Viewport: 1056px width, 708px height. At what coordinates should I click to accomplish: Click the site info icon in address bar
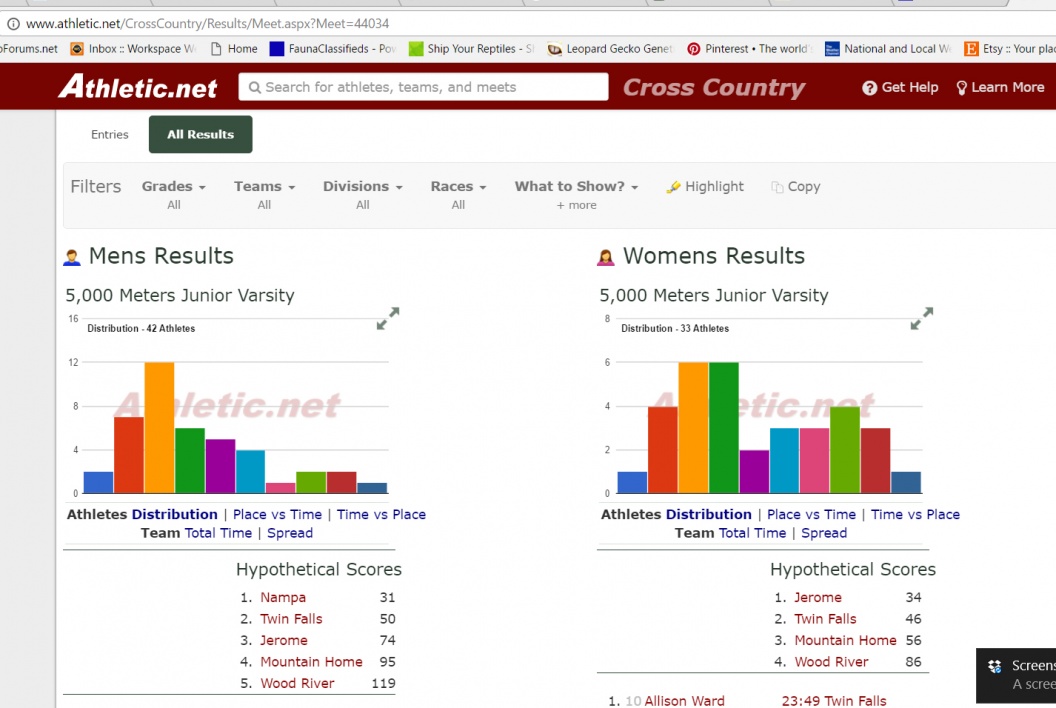[x=13, y=24]
